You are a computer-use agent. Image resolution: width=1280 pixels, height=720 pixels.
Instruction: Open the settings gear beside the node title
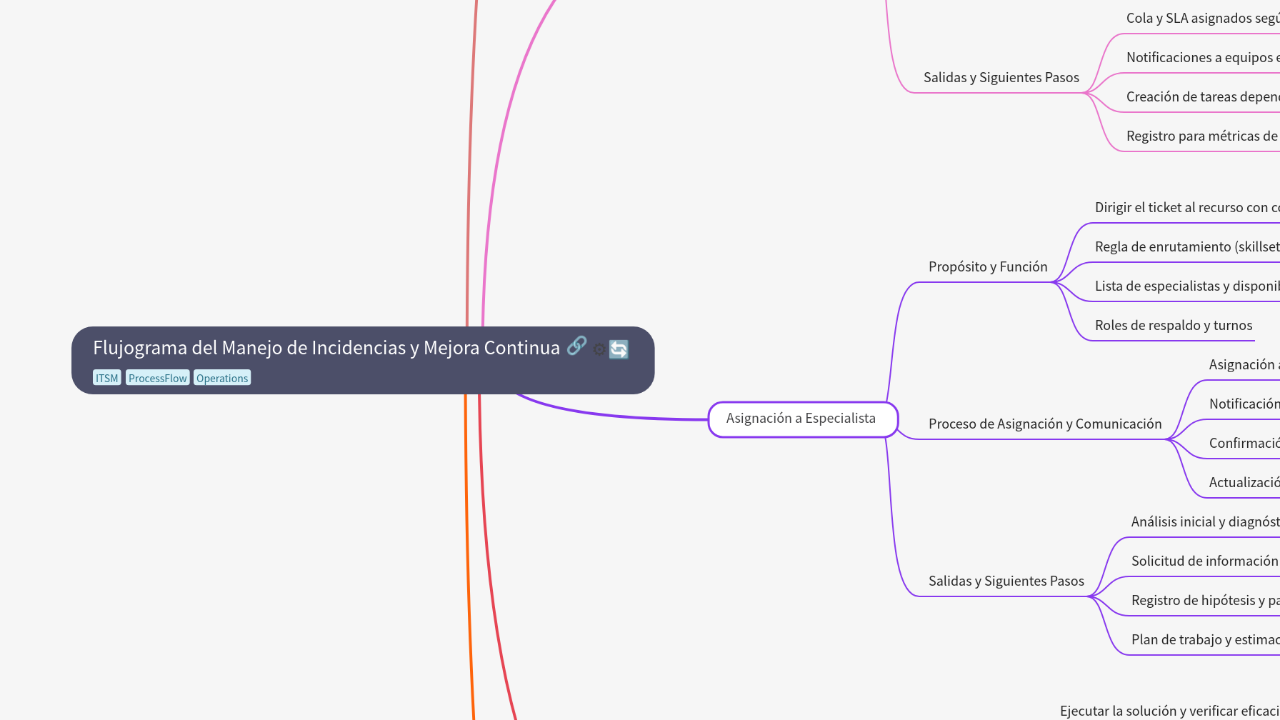point(599,350)
